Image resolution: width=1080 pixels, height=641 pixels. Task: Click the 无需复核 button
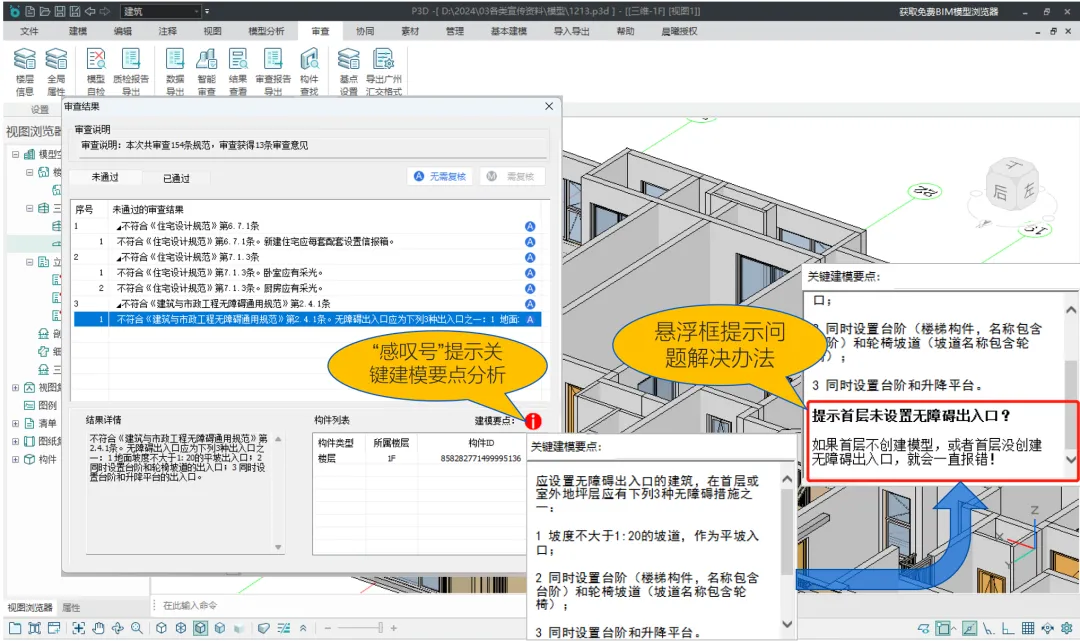coord(439,177)
